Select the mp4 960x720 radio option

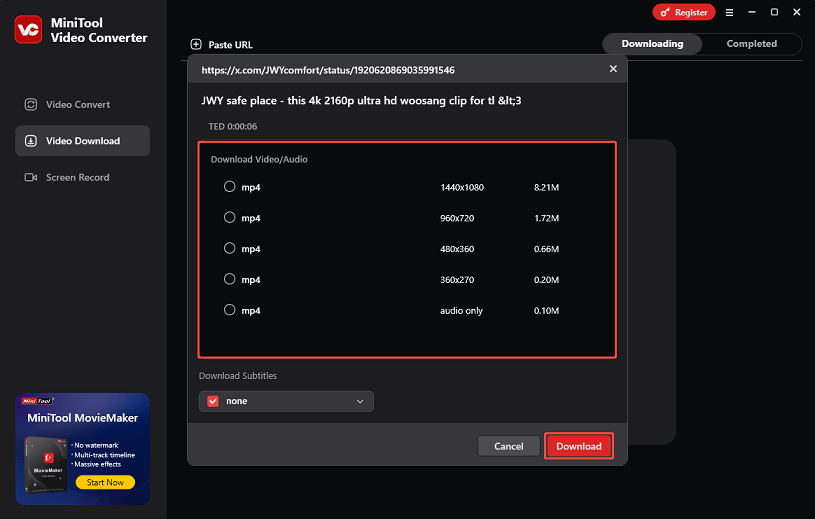tap(229, 217)
